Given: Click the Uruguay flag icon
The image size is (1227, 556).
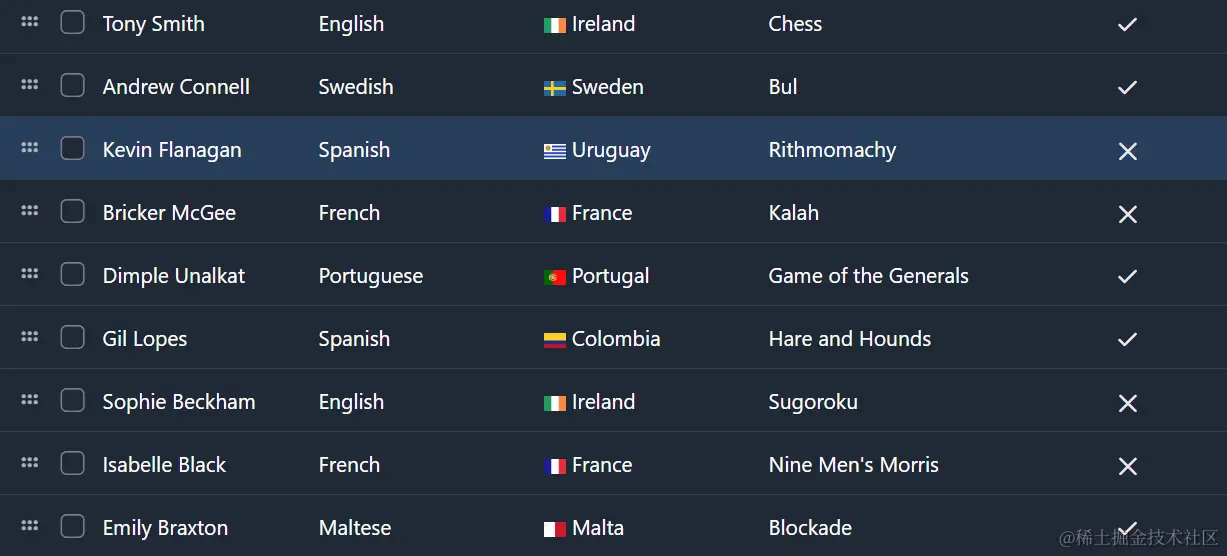Looking at the screenshot, I should pyautogui.click(x=555, y=151).
